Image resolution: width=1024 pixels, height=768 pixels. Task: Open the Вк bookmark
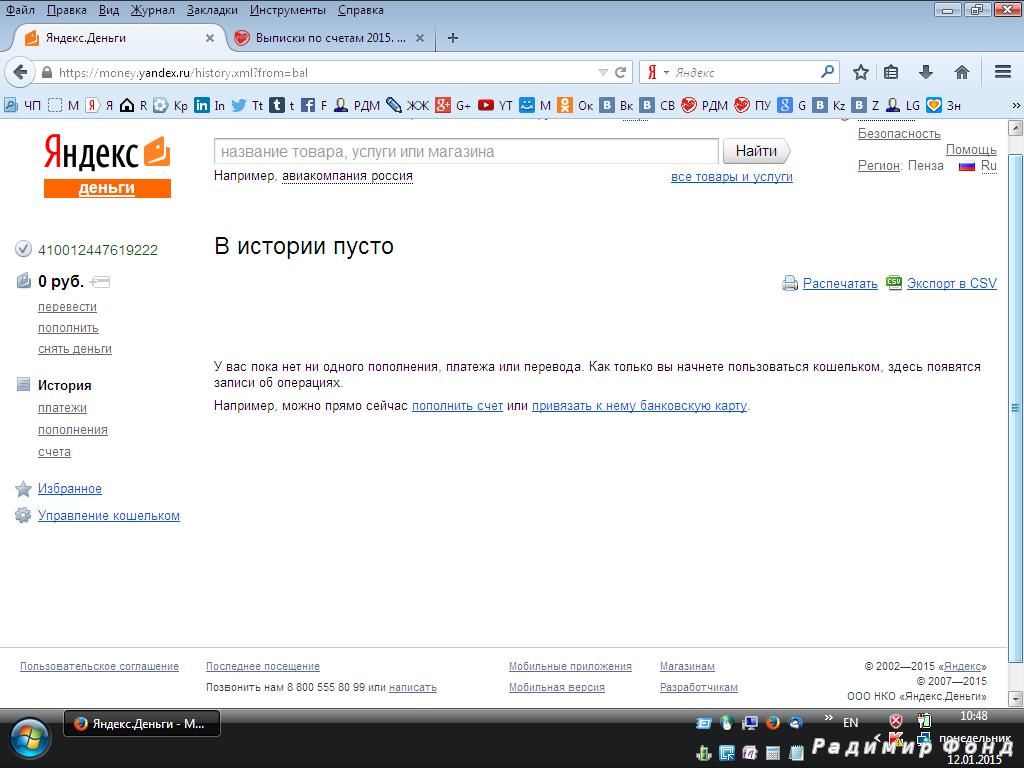pos(616,105)
